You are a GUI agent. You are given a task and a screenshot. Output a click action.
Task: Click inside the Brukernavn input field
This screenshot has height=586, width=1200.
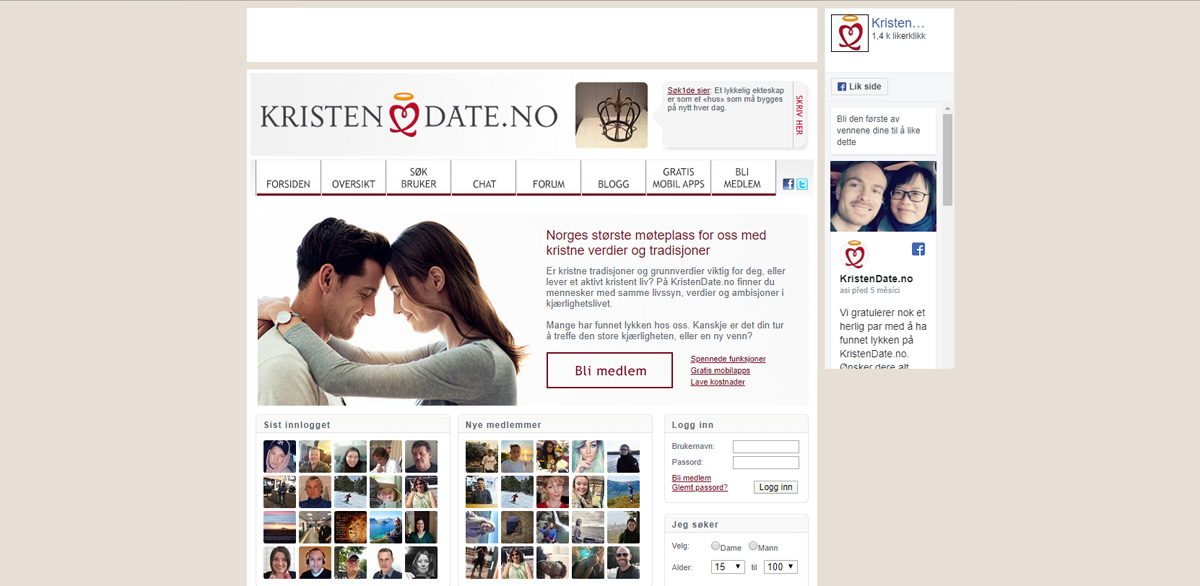[x=765, y=446]
